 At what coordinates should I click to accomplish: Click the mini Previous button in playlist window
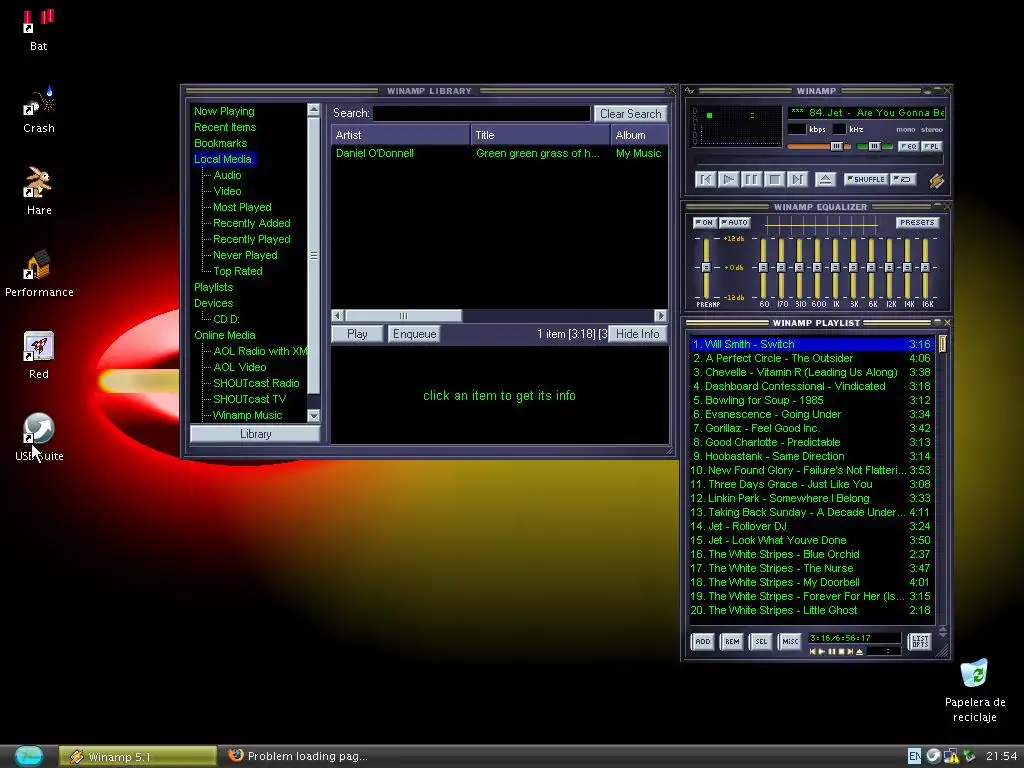(813, 652)
